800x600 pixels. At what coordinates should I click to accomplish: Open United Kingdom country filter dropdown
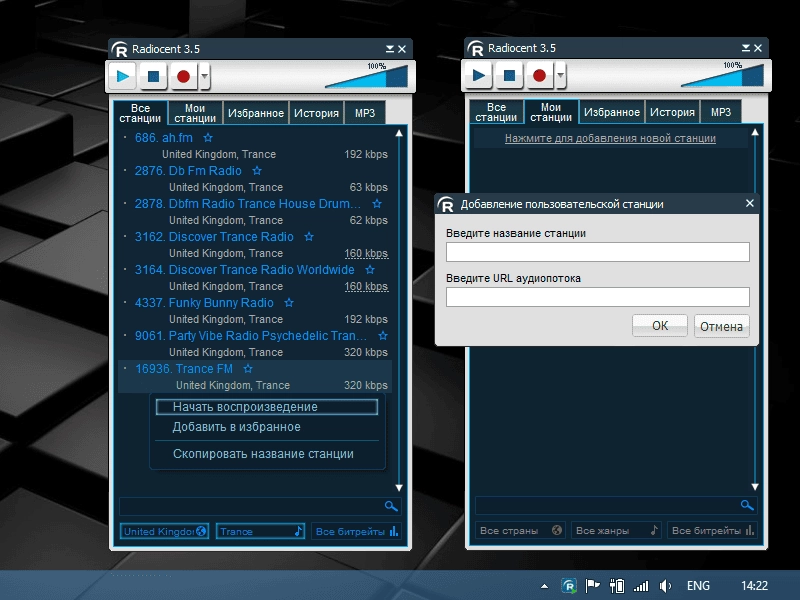coord(164,531)
